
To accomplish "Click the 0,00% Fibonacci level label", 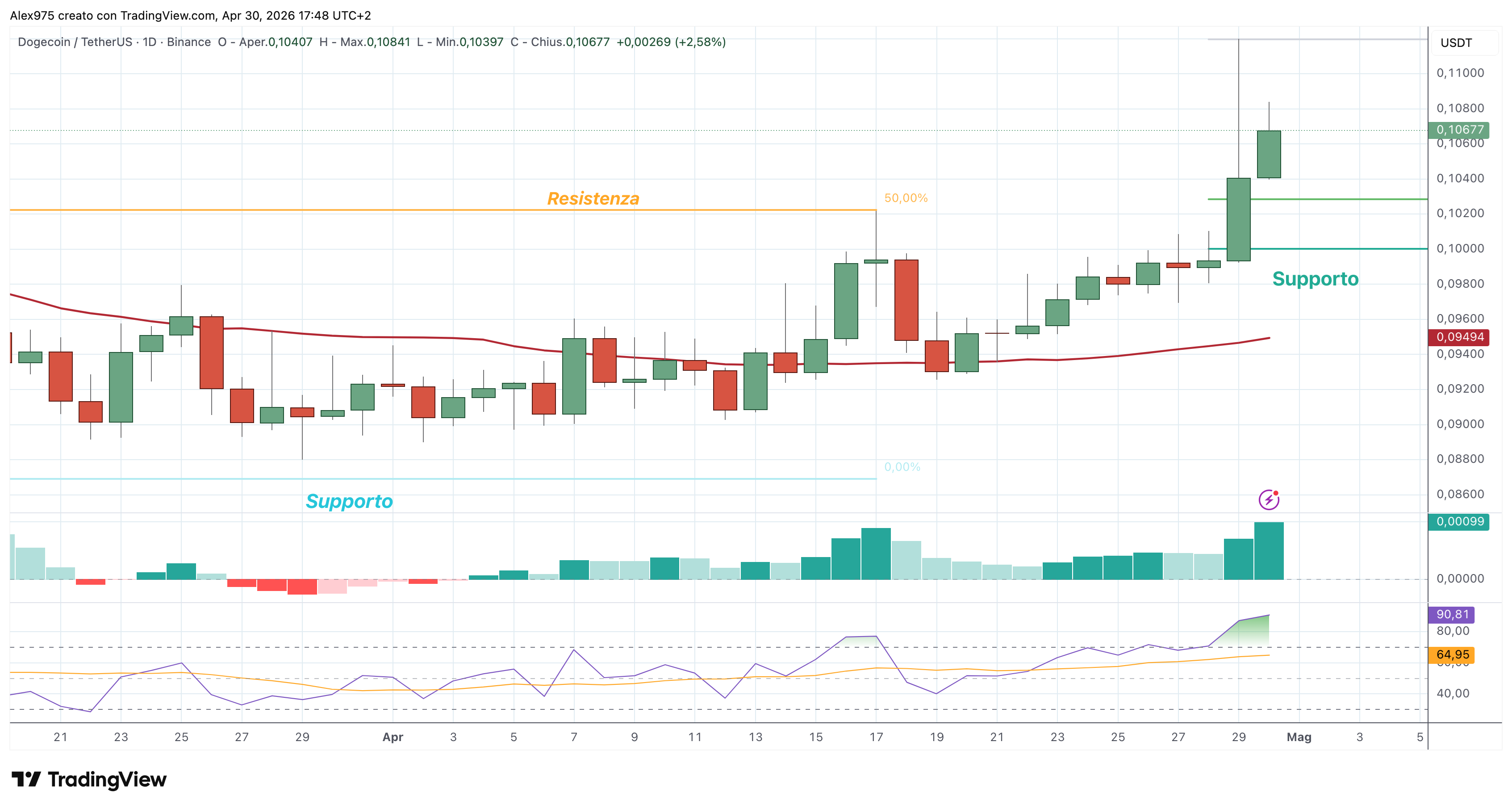I will (902, 467).
